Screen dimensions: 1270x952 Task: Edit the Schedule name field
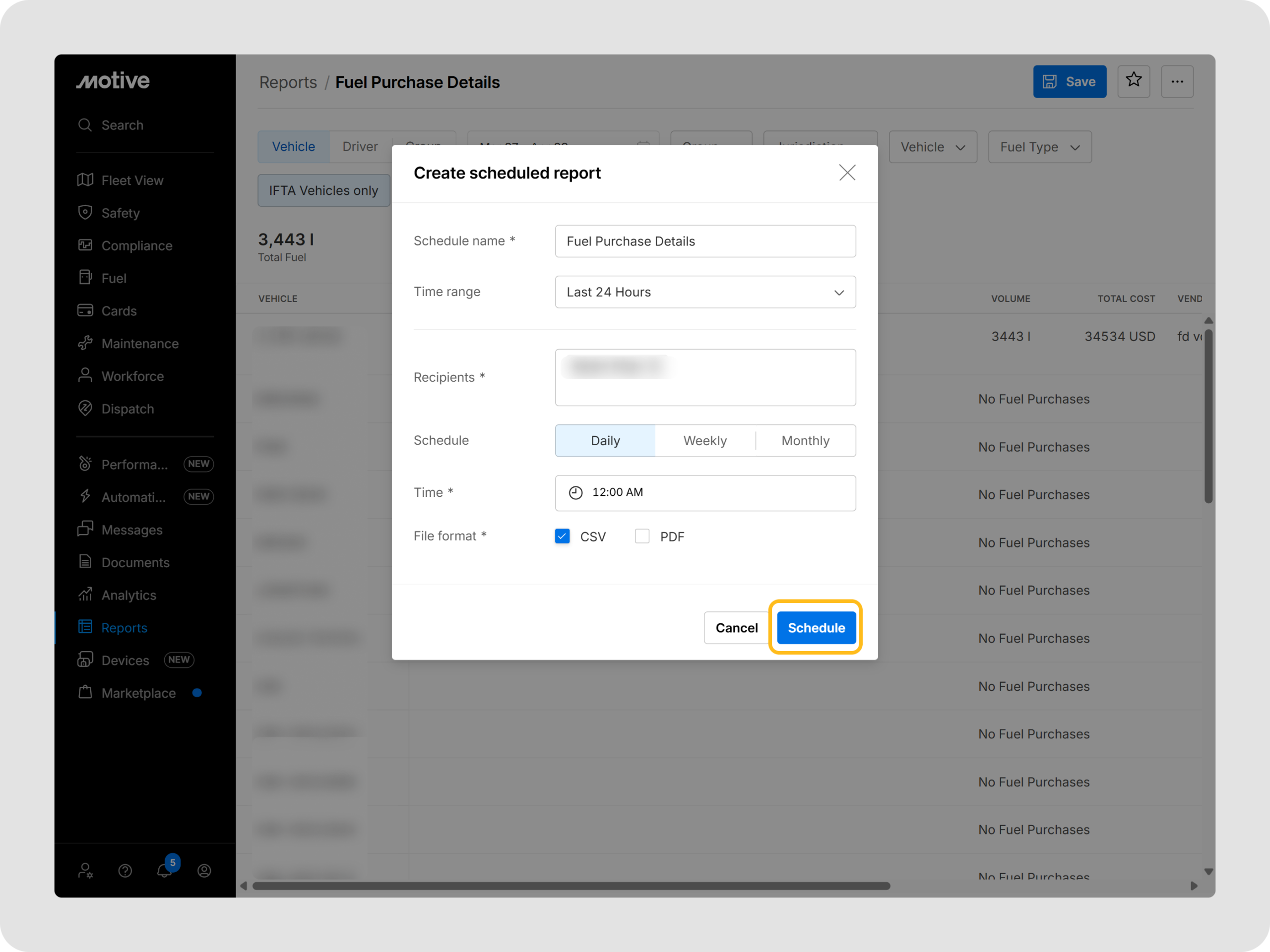[705, 241]
